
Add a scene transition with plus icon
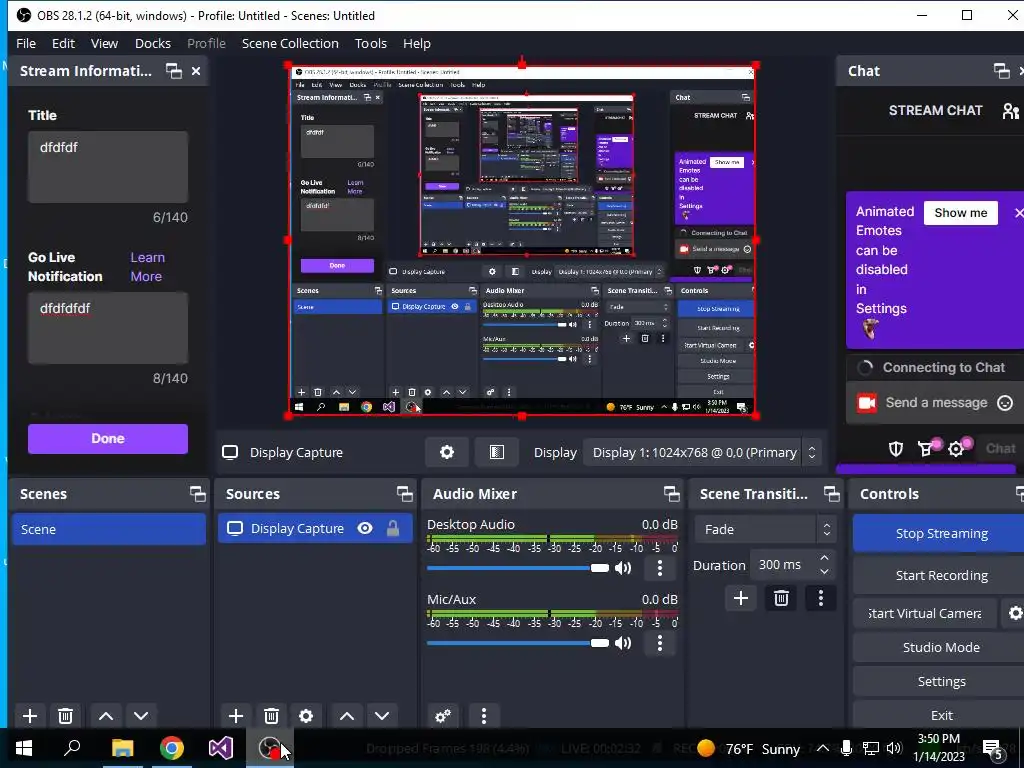pos(741,598)
